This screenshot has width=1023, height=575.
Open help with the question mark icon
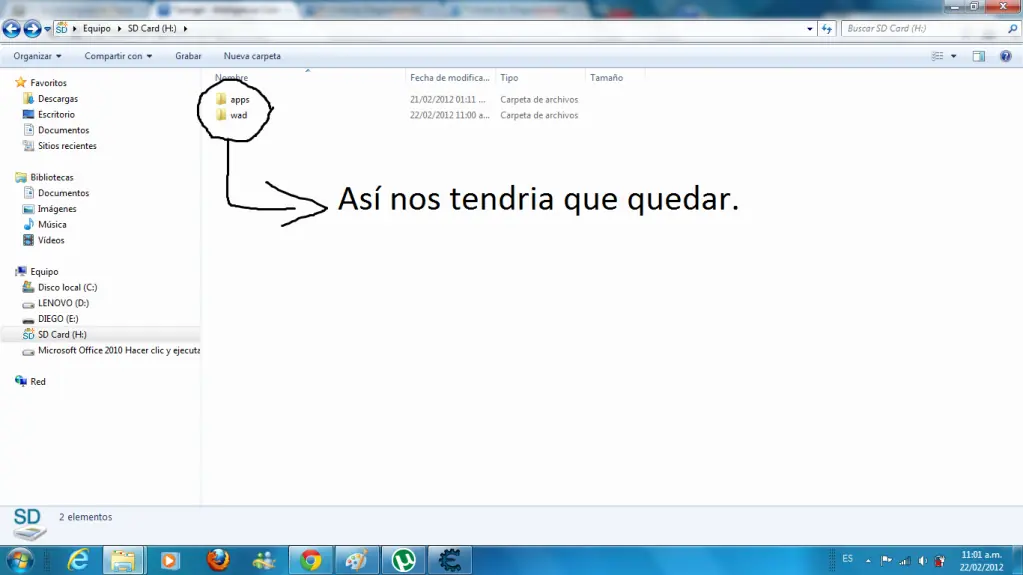(1005, 56)
